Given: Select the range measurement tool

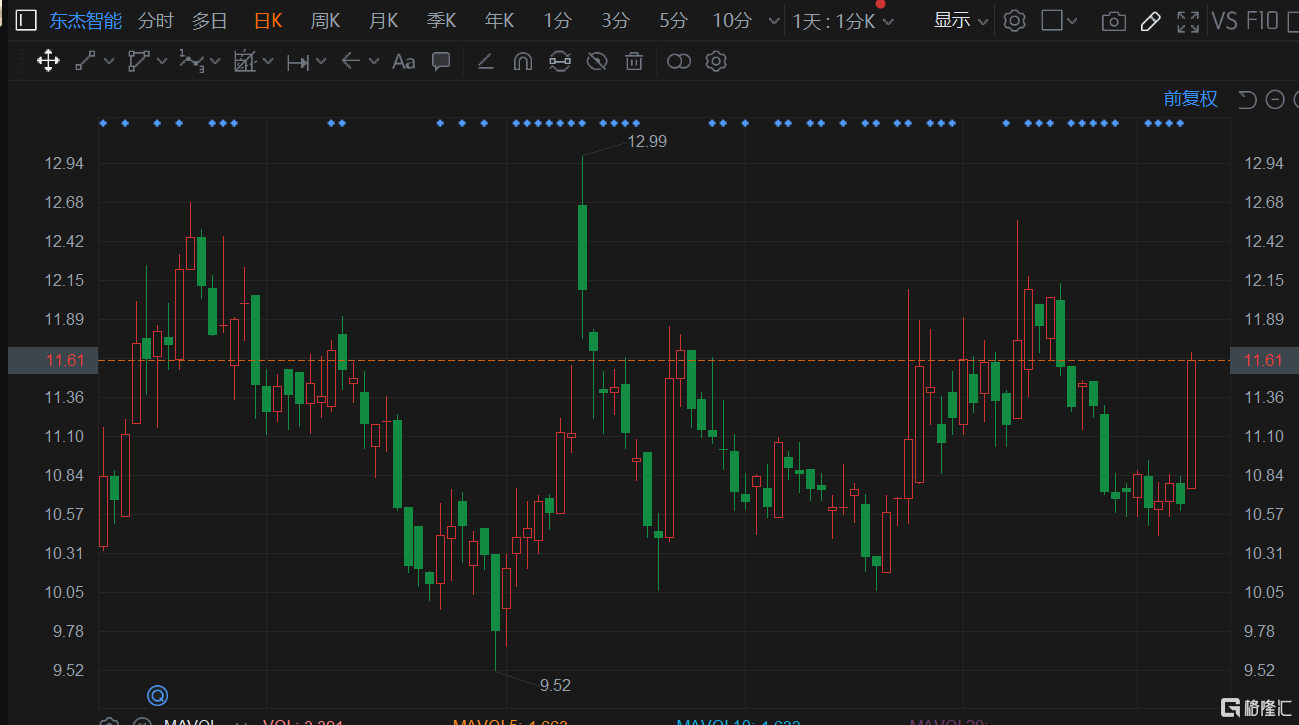Looking at the screenshot, I should (x=298, y=62).
